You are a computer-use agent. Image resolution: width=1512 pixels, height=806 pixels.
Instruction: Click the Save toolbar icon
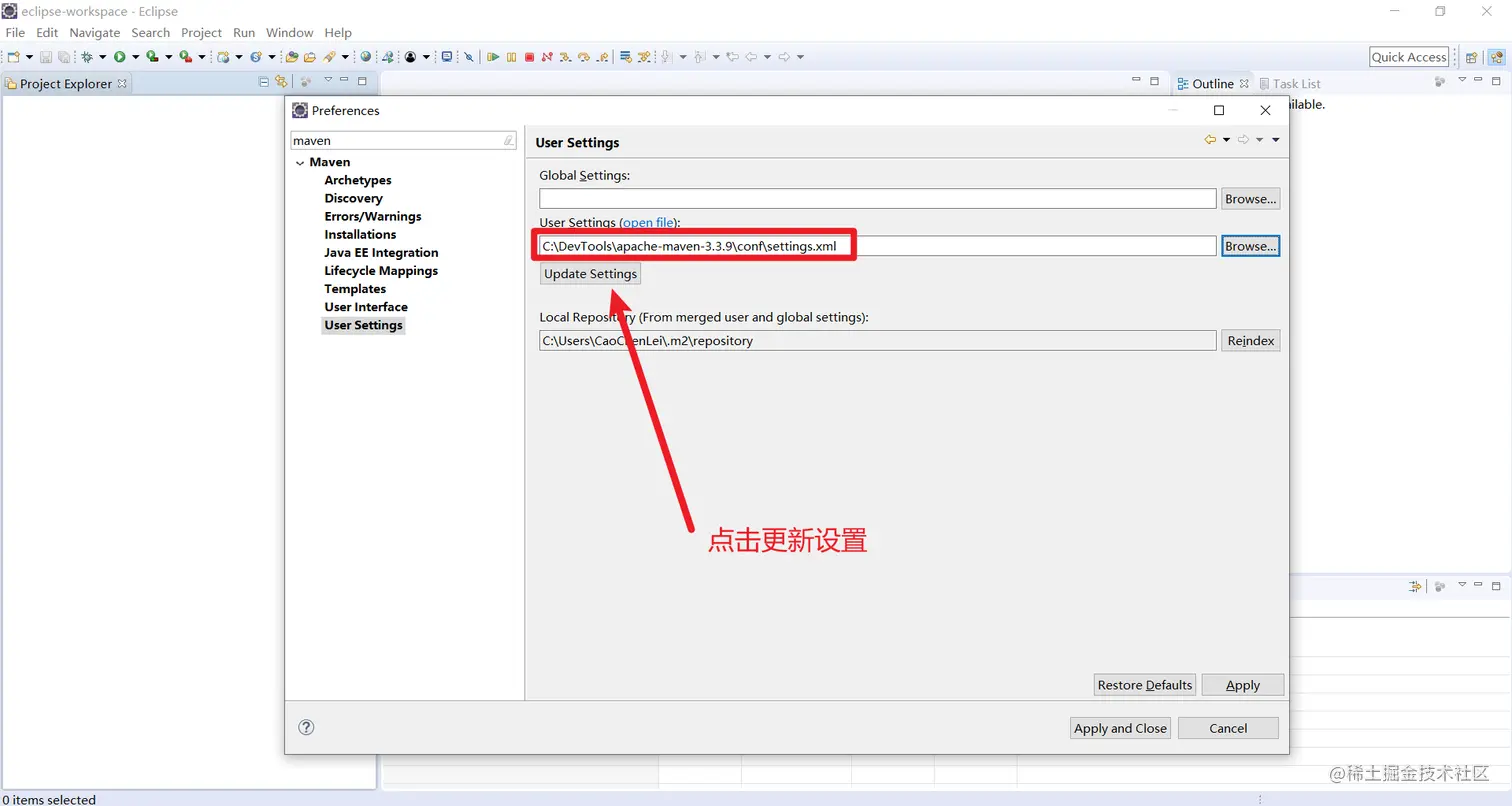click(46, 57)
